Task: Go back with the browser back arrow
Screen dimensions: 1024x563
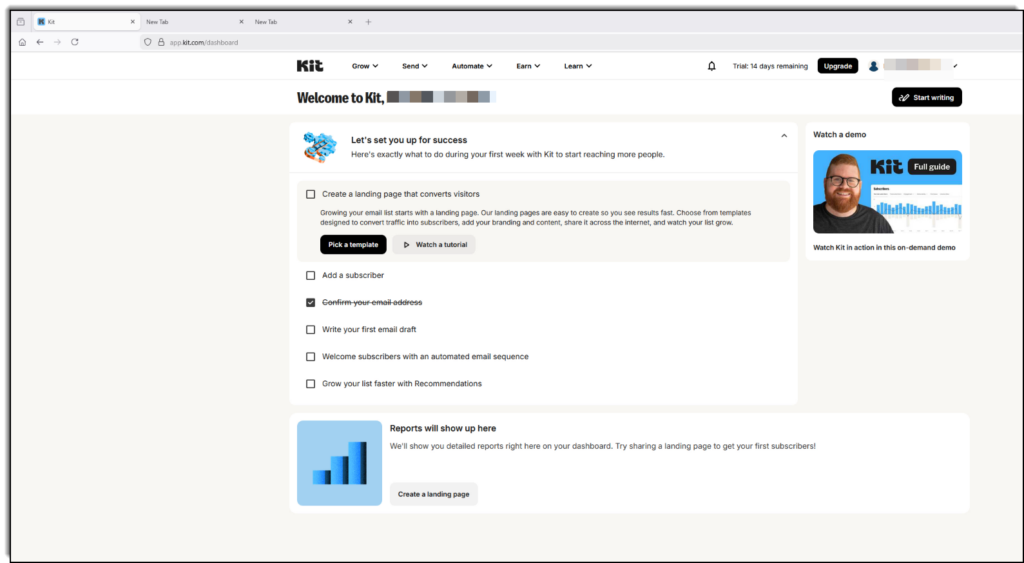Action: click(x=40, y=42)
